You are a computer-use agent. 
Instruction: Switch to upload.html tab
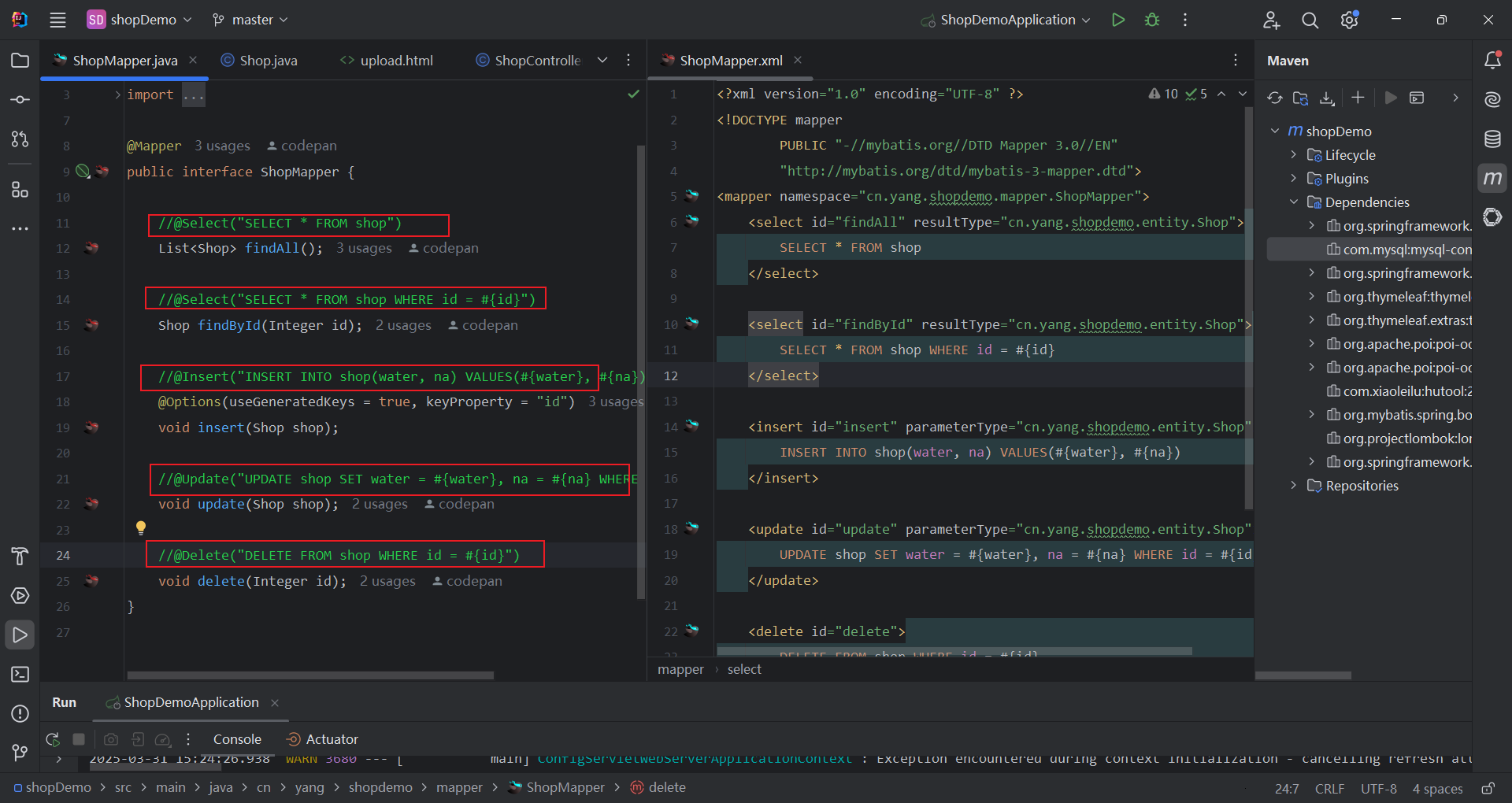tap(387, 61)
